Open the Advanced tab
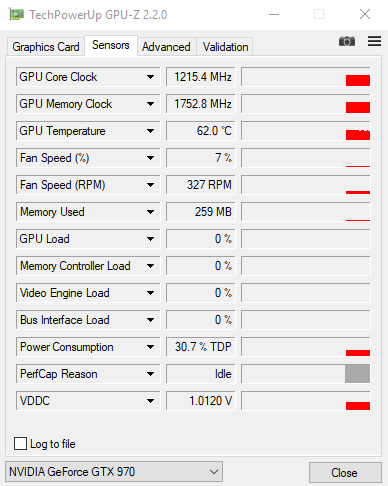The image size is (388, 486). [166, 47]
